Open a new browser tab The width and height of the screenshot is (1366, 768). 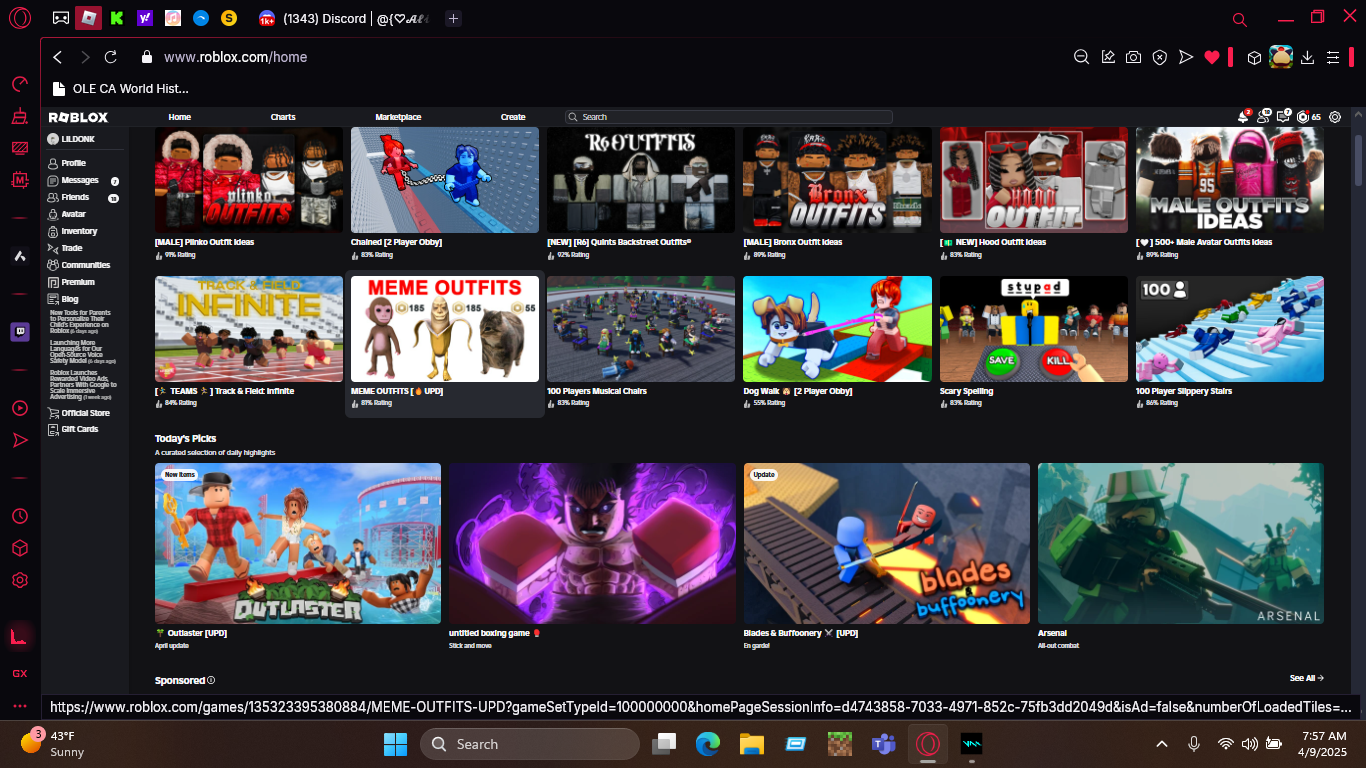point(453,18)
